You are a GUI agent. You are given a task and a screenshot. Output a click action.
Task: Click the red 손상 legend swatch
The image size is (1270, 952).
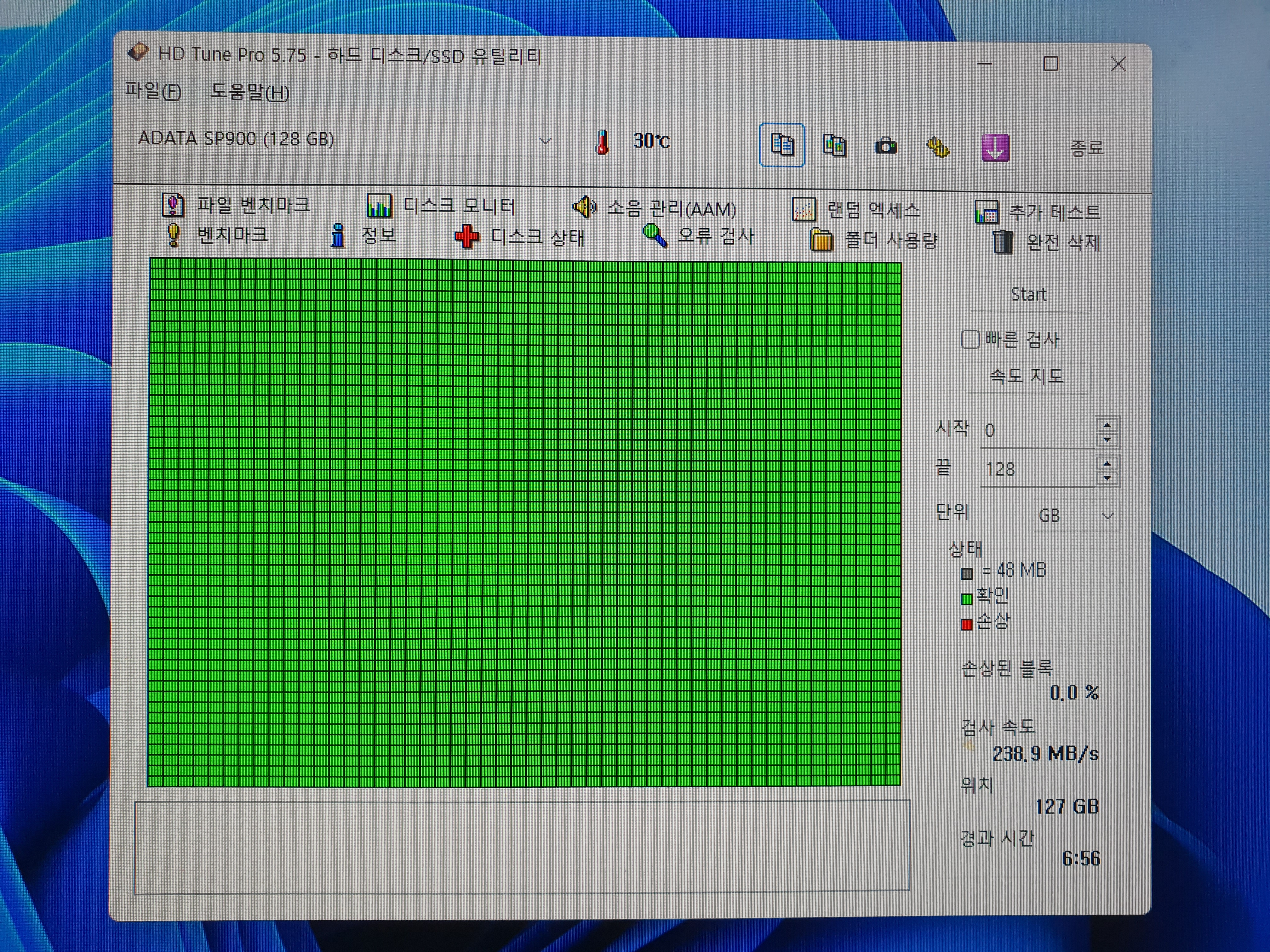pyautogui.click(x=967, y=625)
